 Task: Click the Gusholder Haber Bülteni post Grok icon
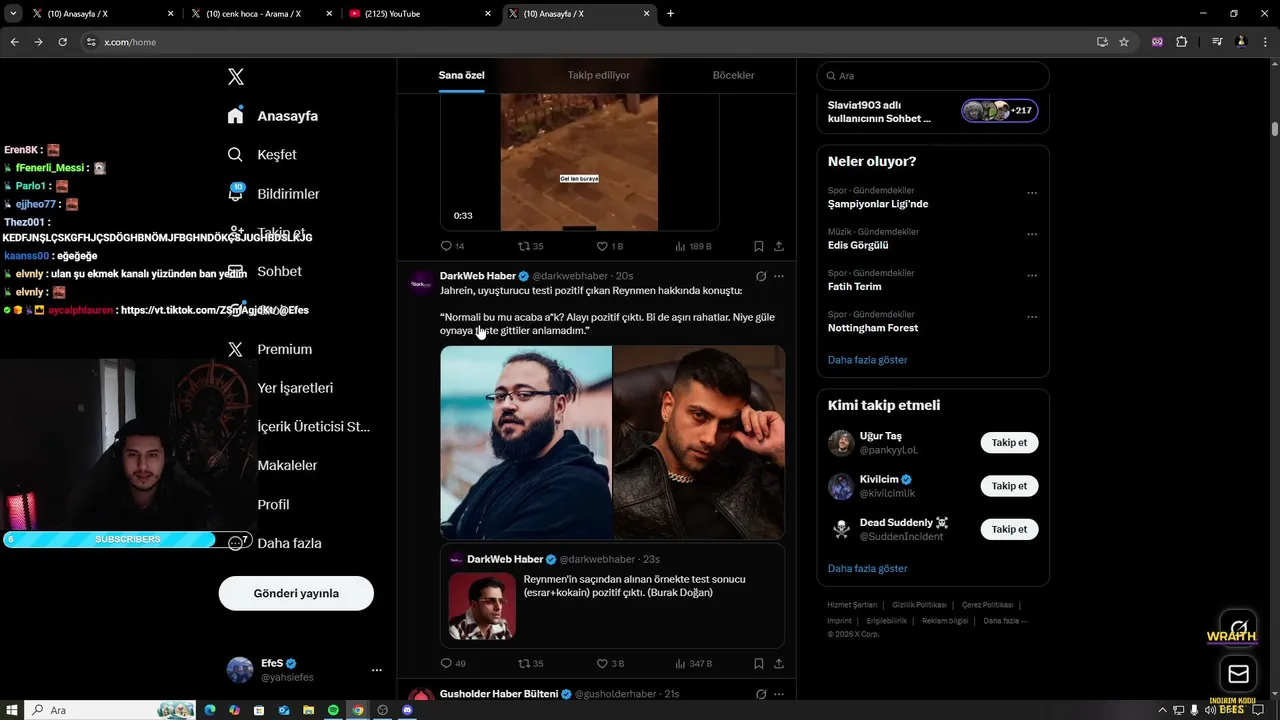point(761,694)
